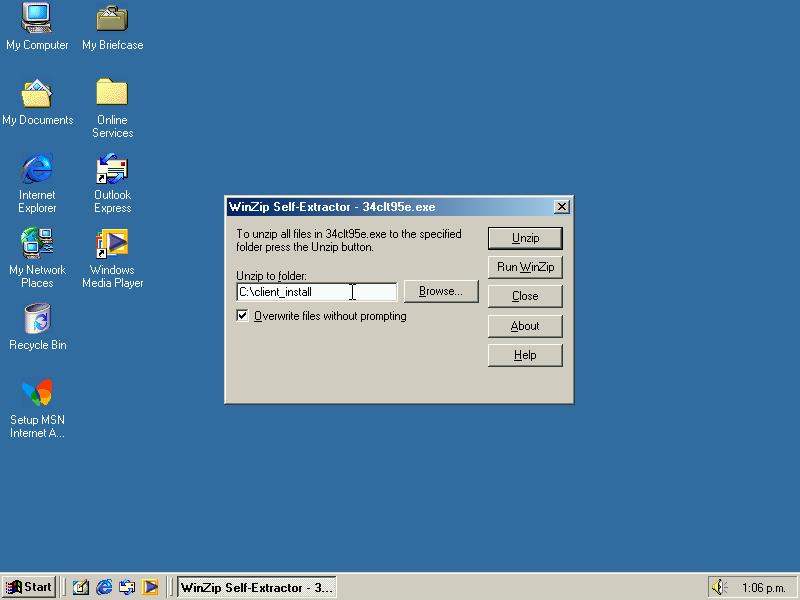Image resolution: width=800 pixels, height=600 pixels.
Task: Select the My Briefcase desktop icon
Action: click(112, 27)
